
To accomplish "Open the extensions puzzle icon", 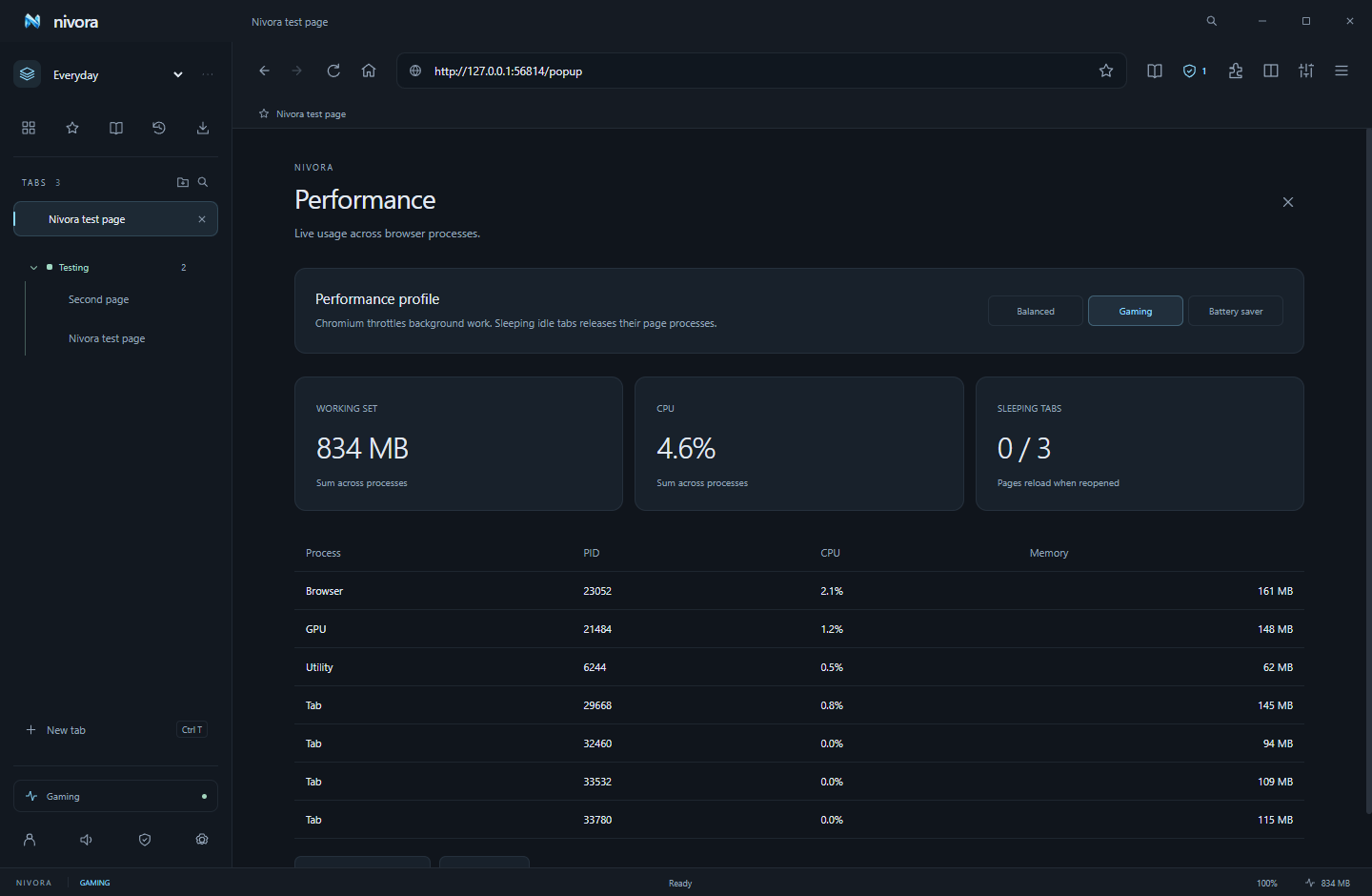I will [1236, 71].
